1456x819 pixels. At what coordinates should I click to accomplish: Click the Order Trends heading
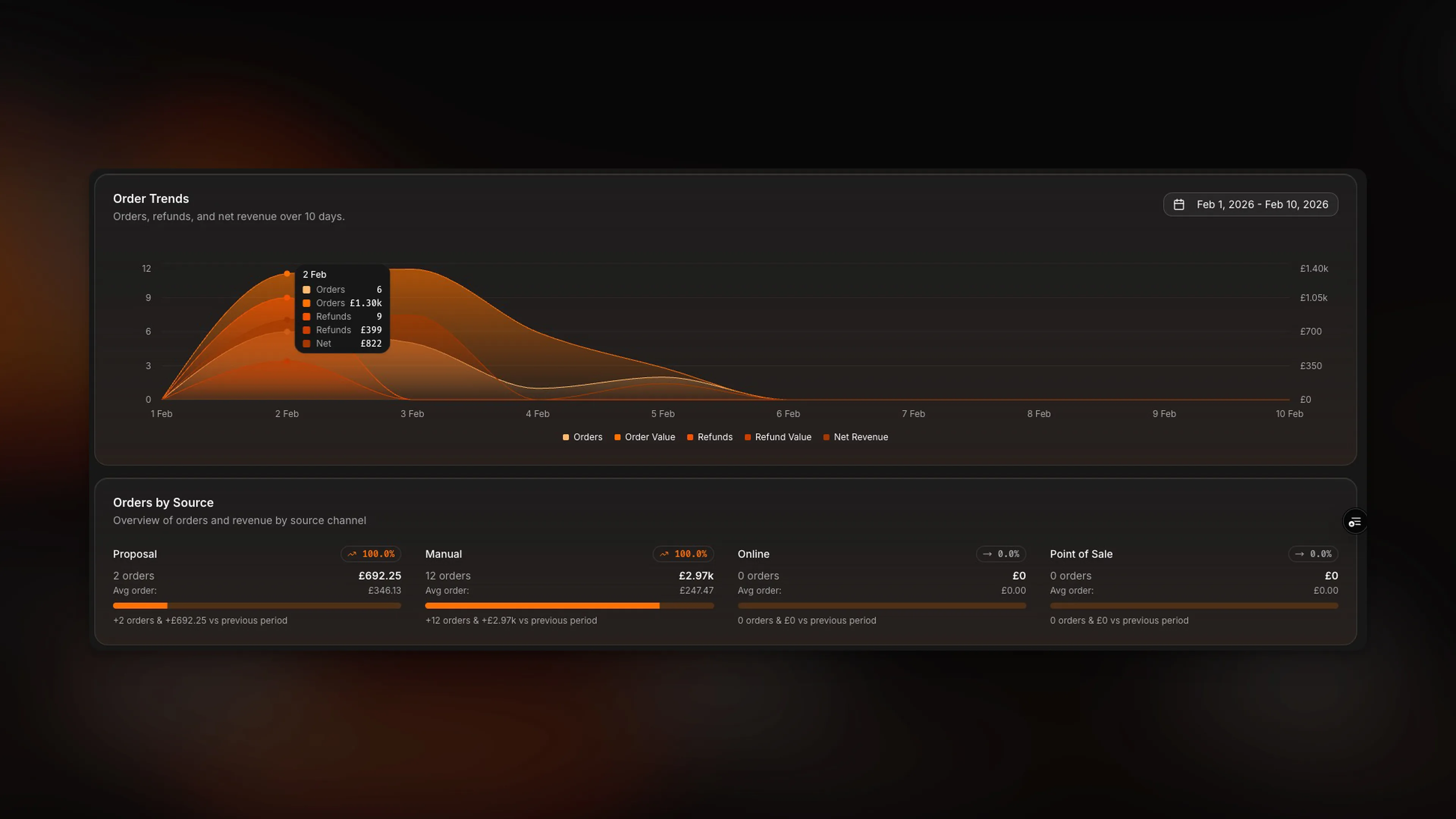tap(151, 199)
